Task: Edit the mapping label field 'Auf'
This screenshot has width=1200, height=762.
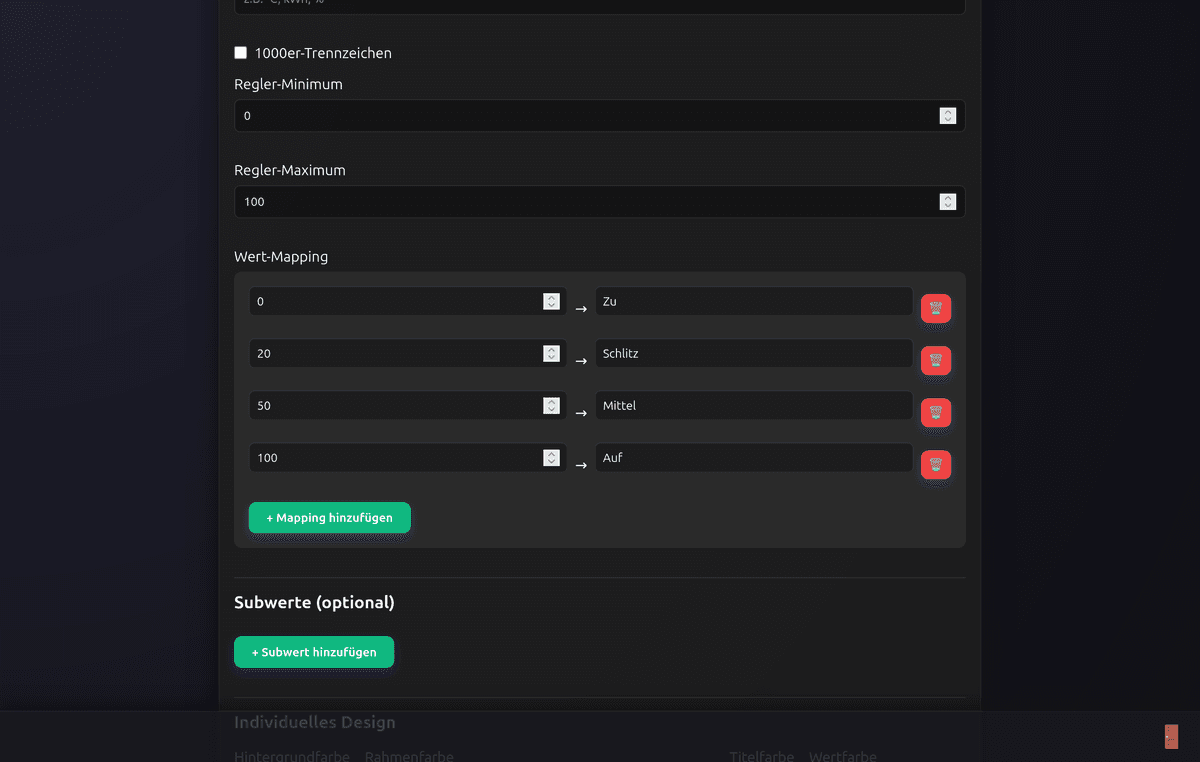Action: [x=754, y=457]
